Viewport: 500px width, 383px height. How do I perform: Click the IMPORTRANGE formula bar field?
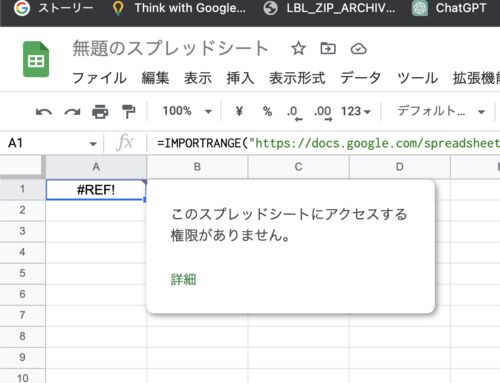point(328,143)
